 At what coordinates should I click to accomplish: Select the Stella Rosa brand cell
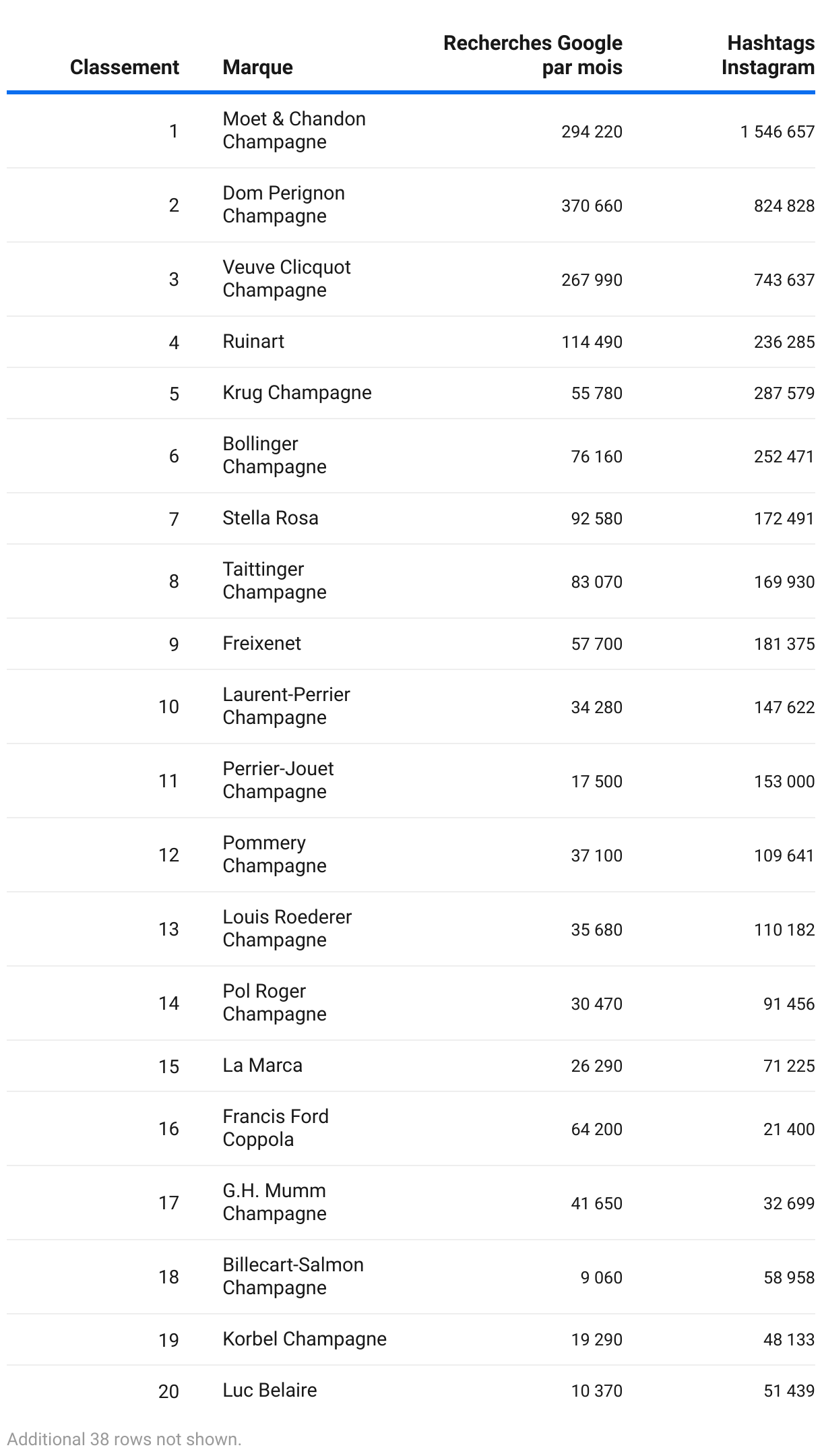(270, 518)
